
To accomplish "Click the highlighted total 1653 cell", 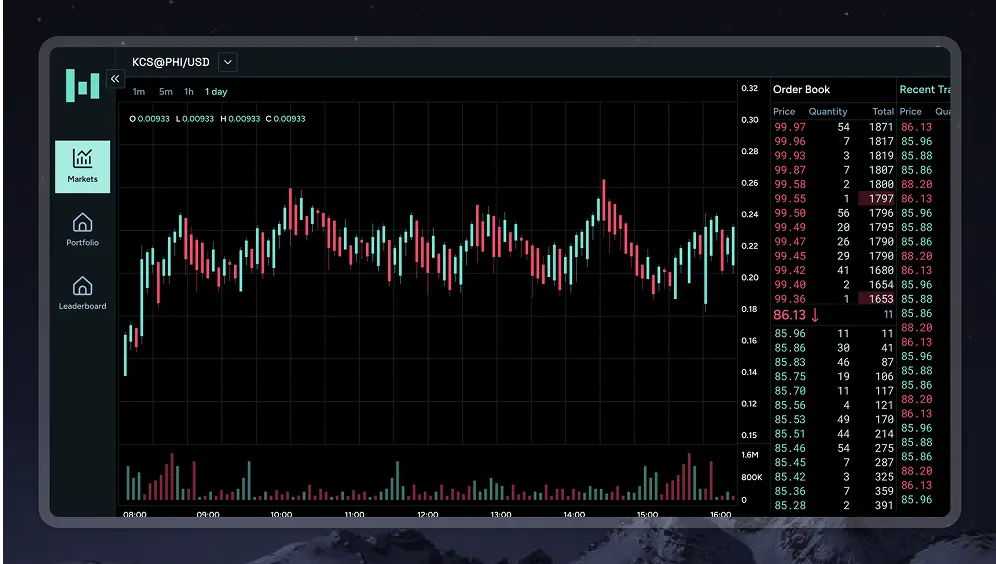I will coord(877,299).
